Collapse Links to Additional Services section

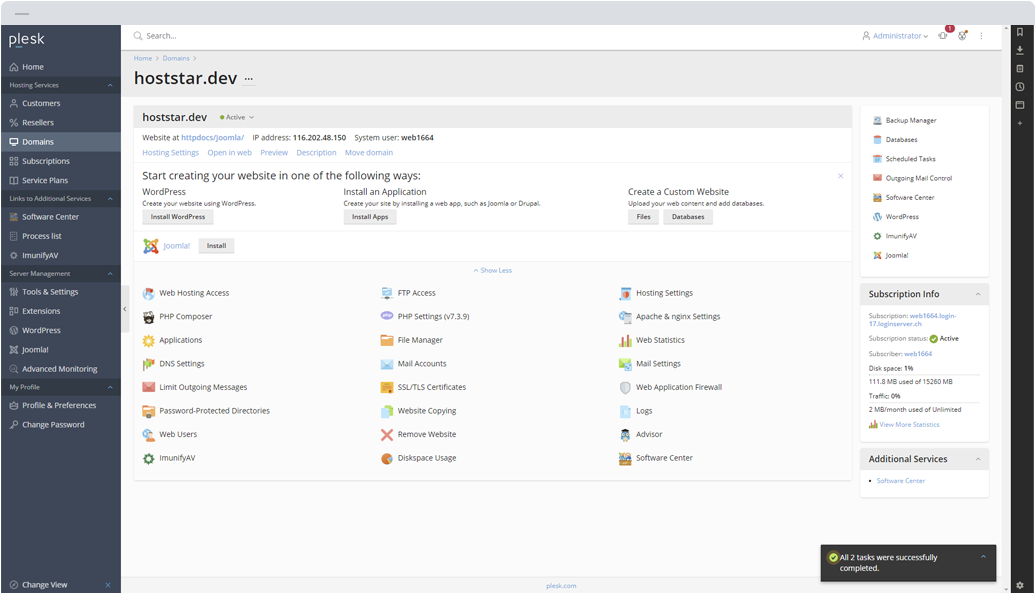click(x=110, y=199)
